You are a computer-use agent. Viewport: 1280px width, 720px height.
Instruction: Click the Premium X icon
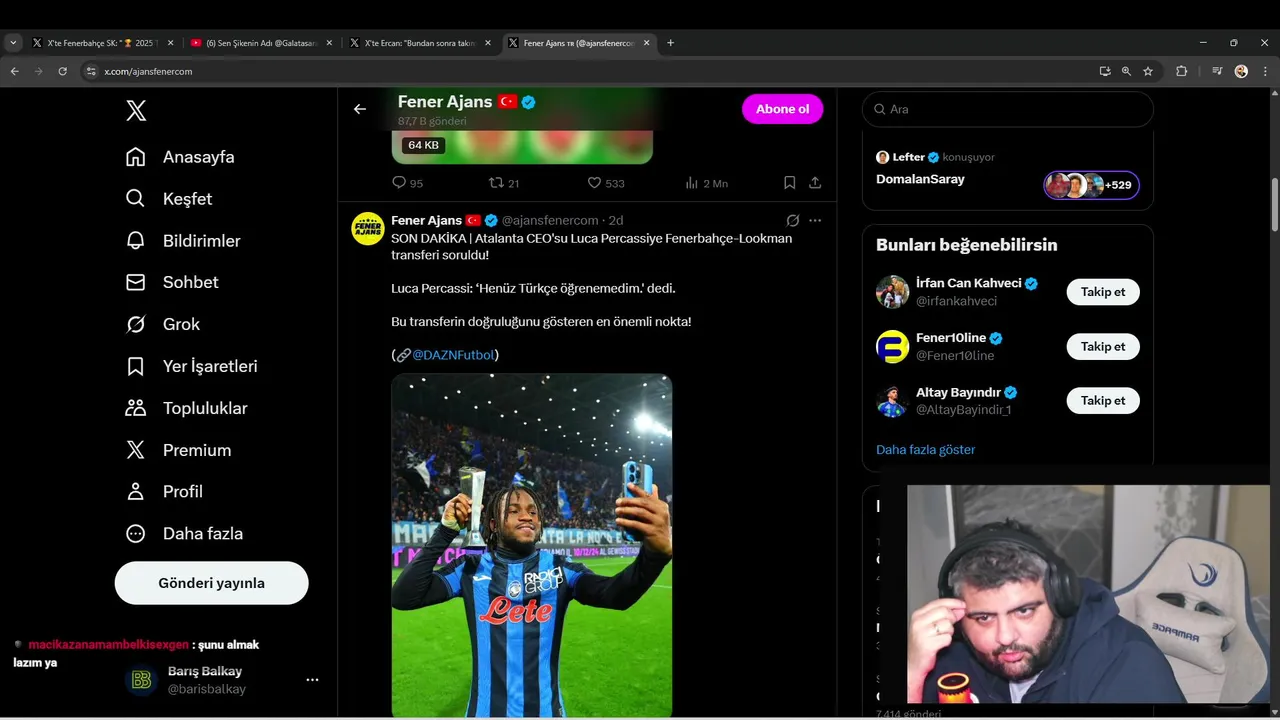coord(136,450)
